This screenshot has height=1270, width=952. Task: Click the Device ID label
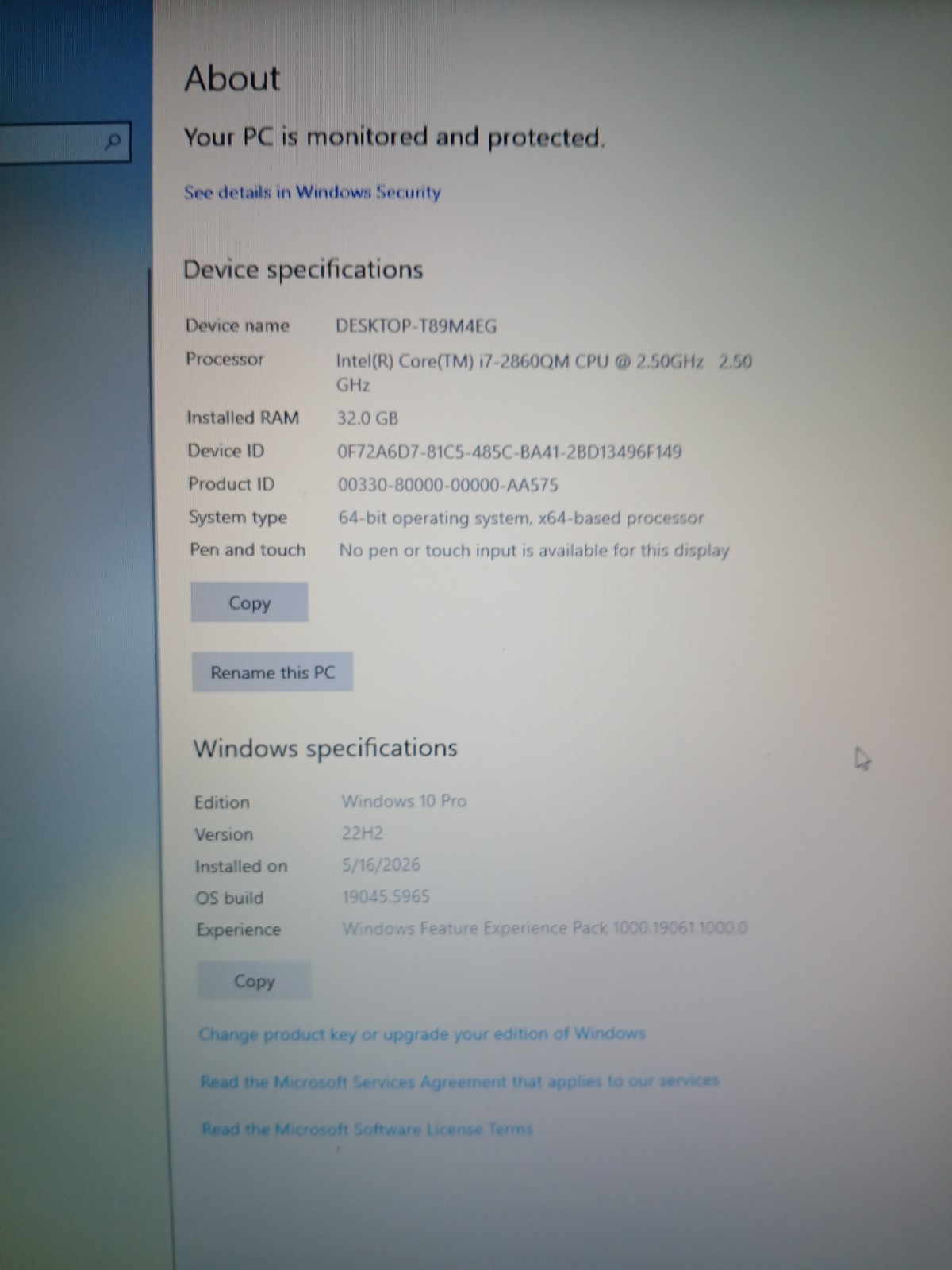click(226, 451)
